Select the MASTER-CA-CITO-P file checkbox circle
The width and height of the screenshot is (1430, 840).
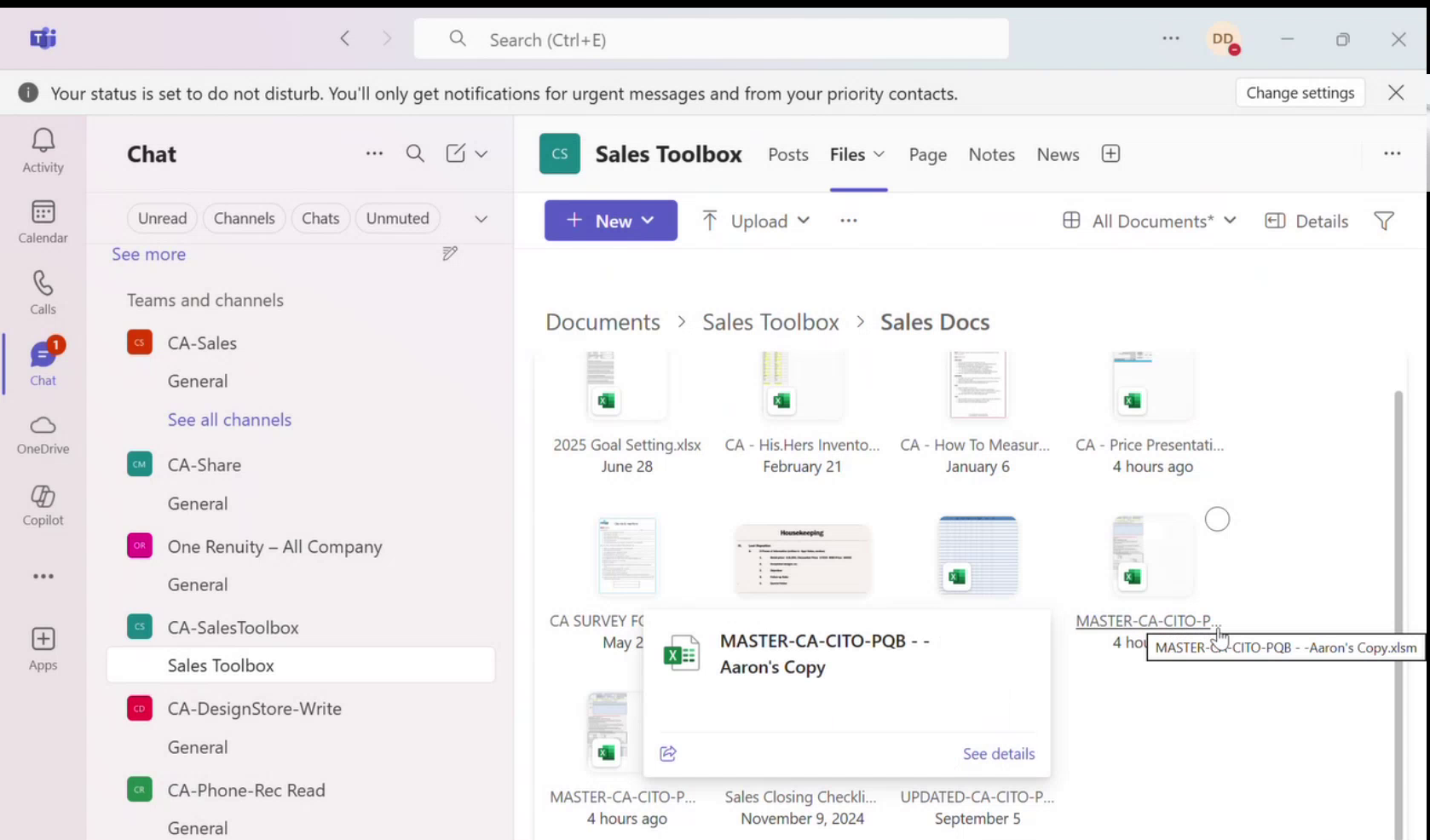(1217, 519)
